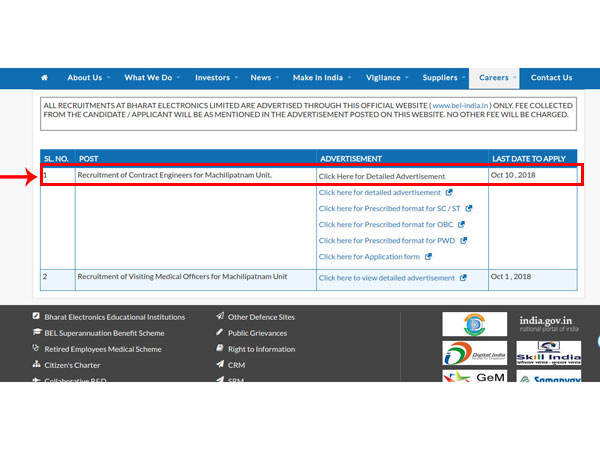The height and width of the screenshot is (450, 600).
Task: Expand the Suppliers dropdown arrow
Action: (464, 78)
